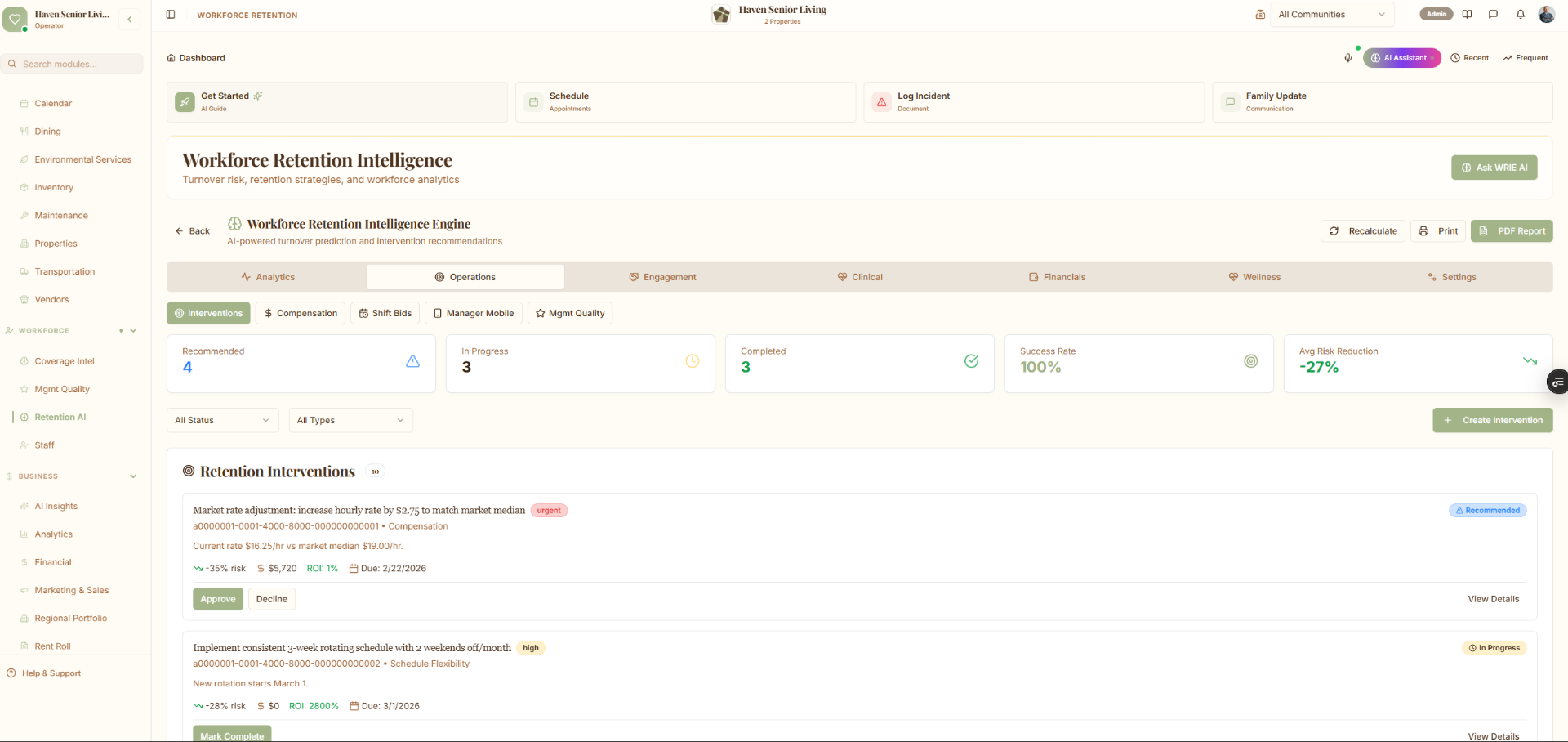Open the notifications bell icon

[x=1521, y=14]
